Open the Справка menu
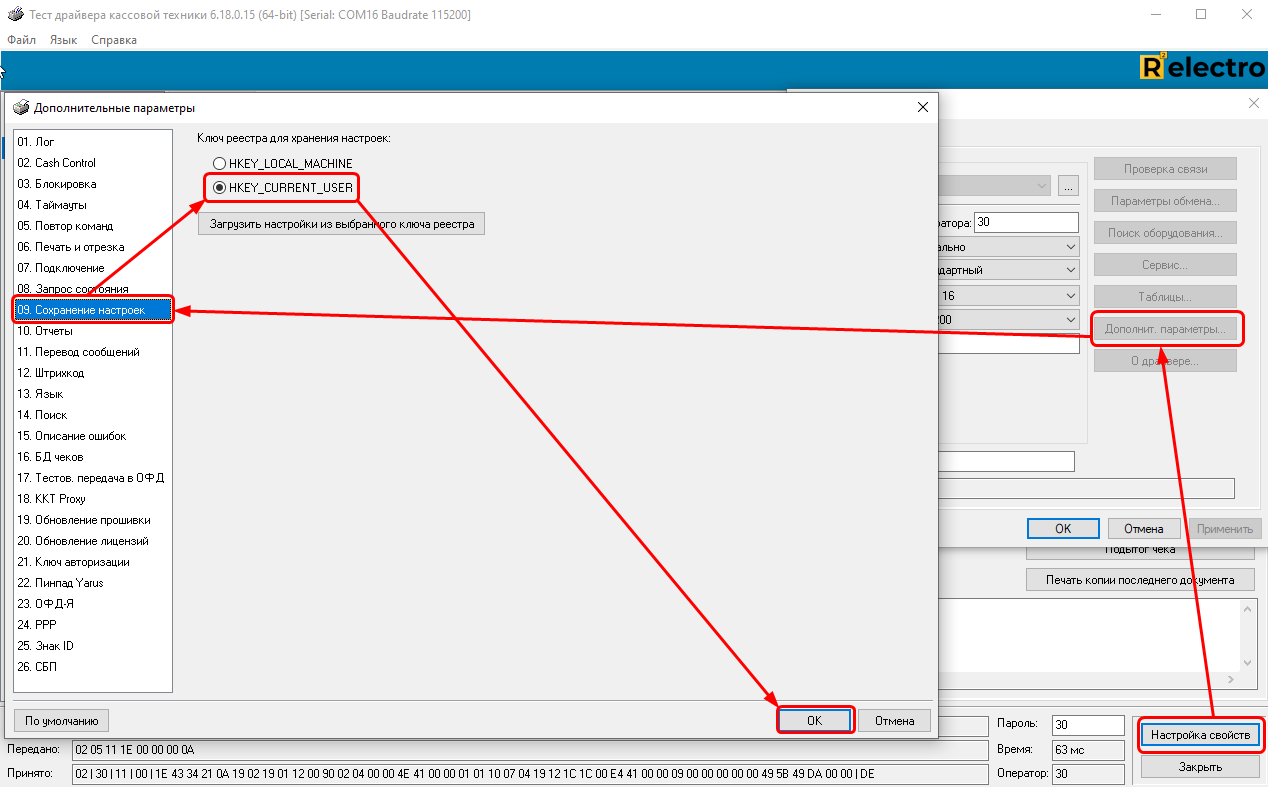This screenshot has height=787, width=1268. (x=114, y=40)
